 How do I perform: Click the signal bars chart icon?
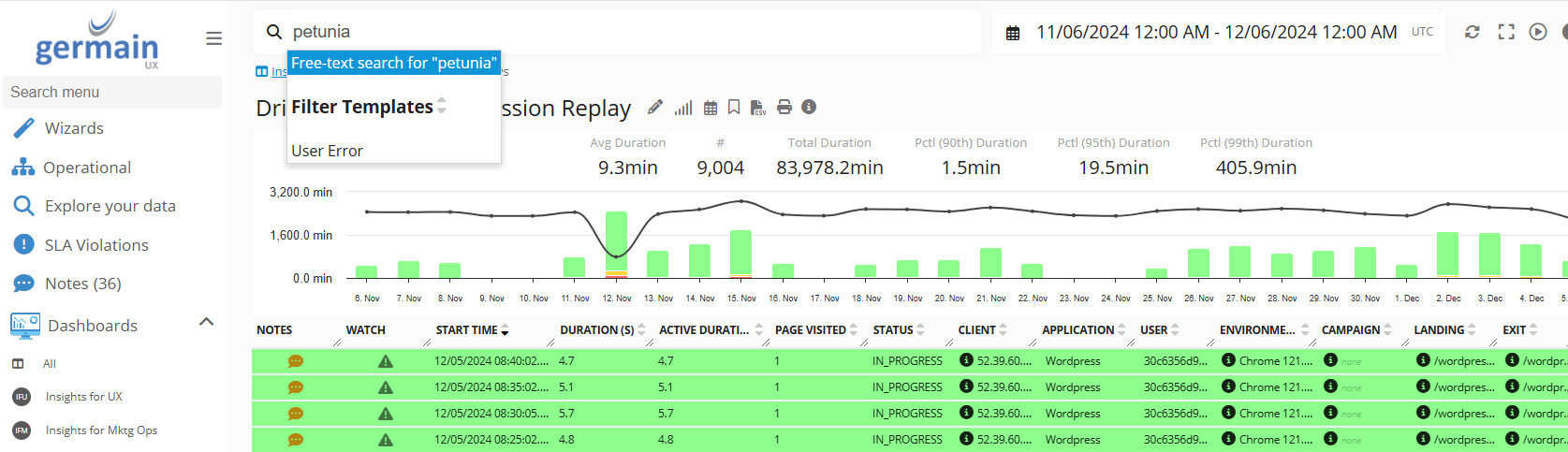click(683, 108)
